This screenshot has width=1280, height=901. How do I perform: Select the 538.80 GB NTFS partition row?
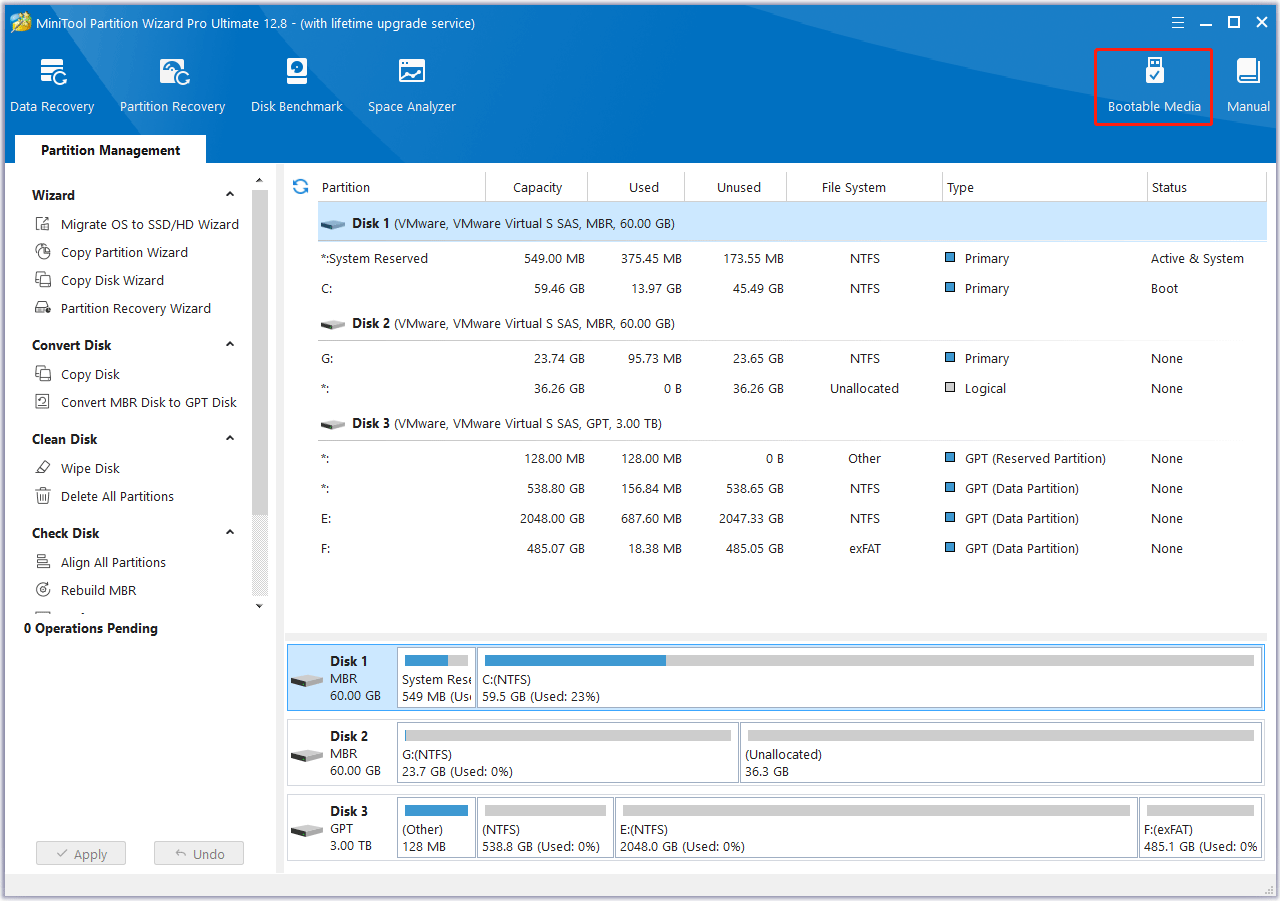tap(792, 488)
